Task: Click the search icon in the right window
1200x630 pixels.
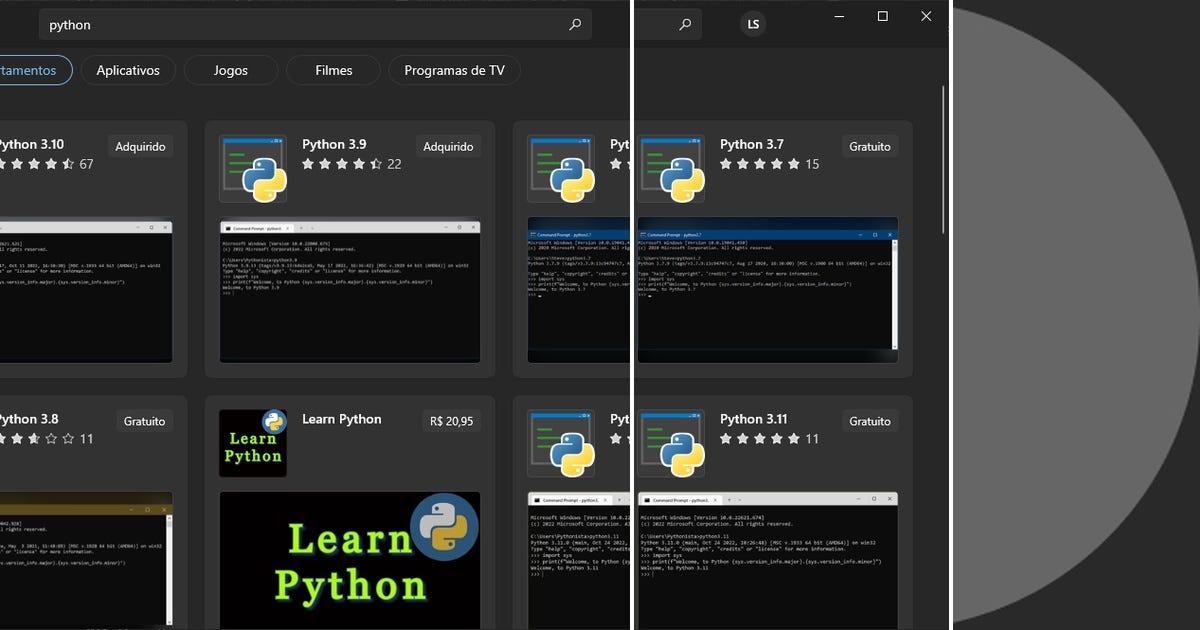Action: (686, 24)
